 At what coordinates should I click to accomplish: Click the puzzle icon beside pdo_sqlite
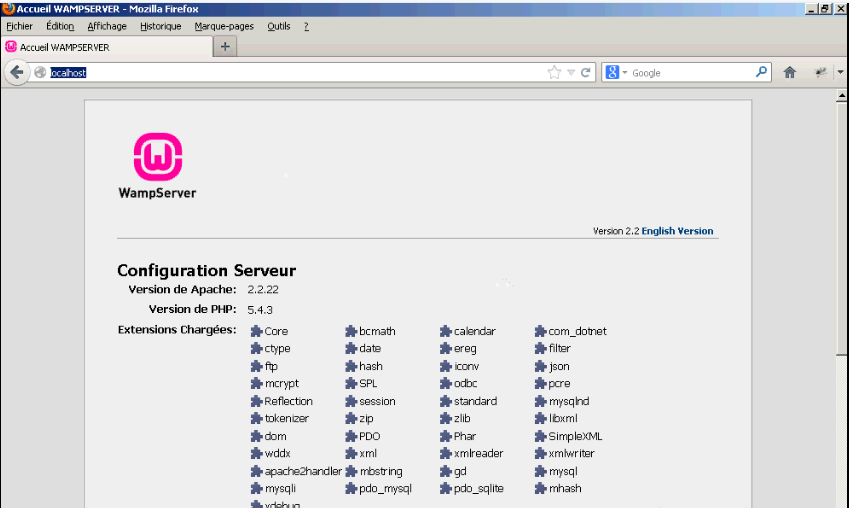coord(446,489)
